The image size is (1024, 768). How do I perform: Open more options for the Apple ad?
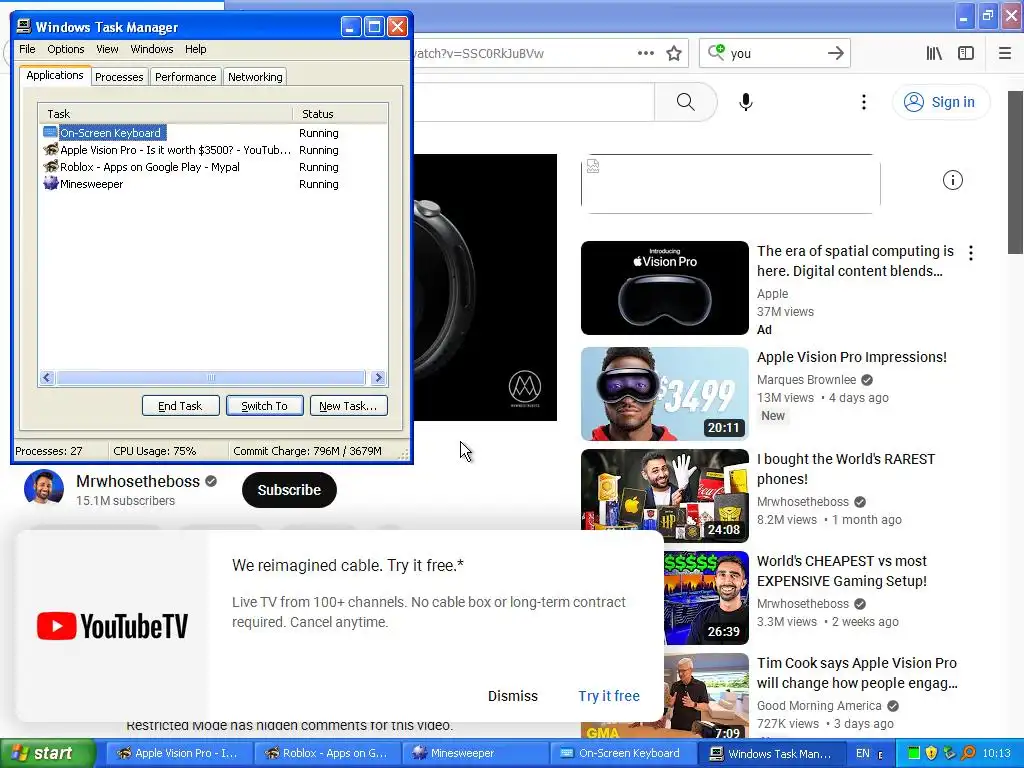pyautogui.click(x=971, y=253)
